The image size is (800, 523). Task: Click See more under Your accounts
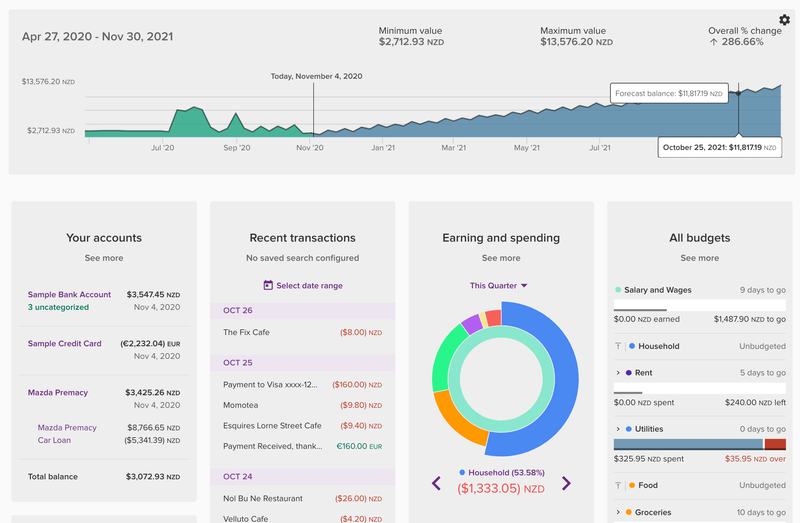coord(104,258)
